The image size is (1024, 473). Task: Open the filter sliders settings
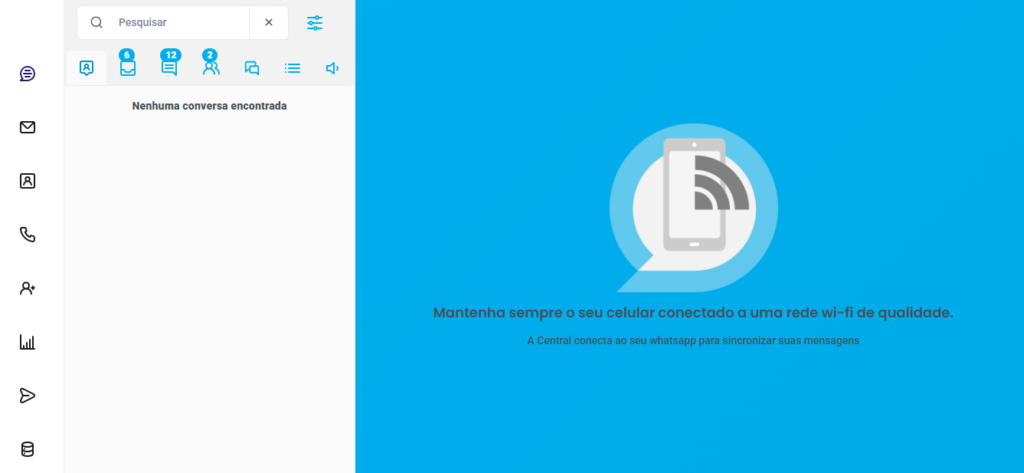point(315,22)
